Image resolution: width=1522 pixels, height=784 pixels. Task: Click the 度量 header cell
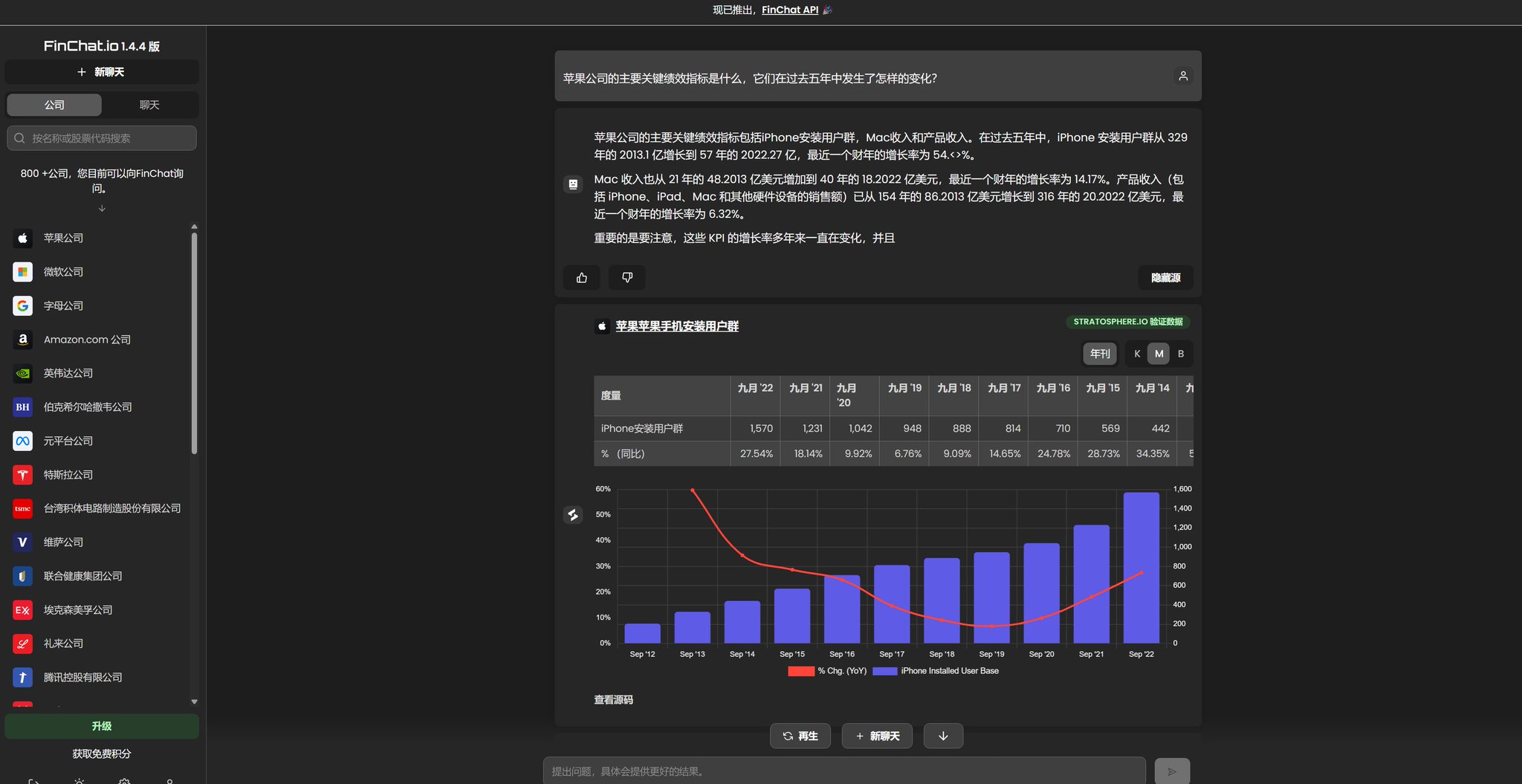pyautogui.click(x=661, y=395)
